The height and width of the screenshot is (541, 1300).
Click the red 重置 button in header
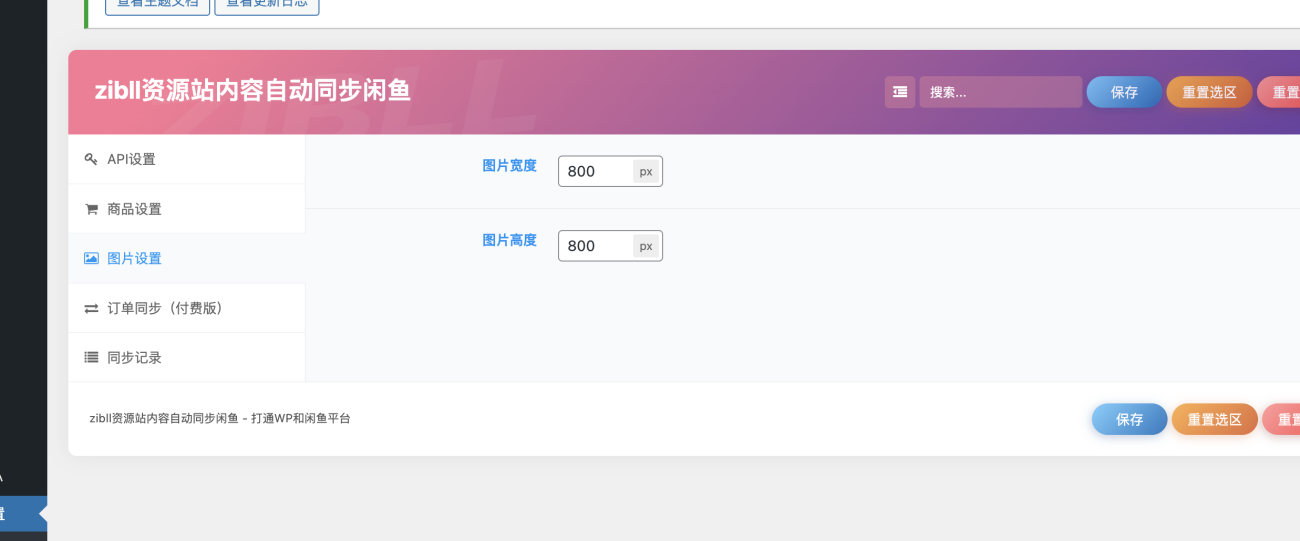pyautogui.click(x=1280, y=92)
